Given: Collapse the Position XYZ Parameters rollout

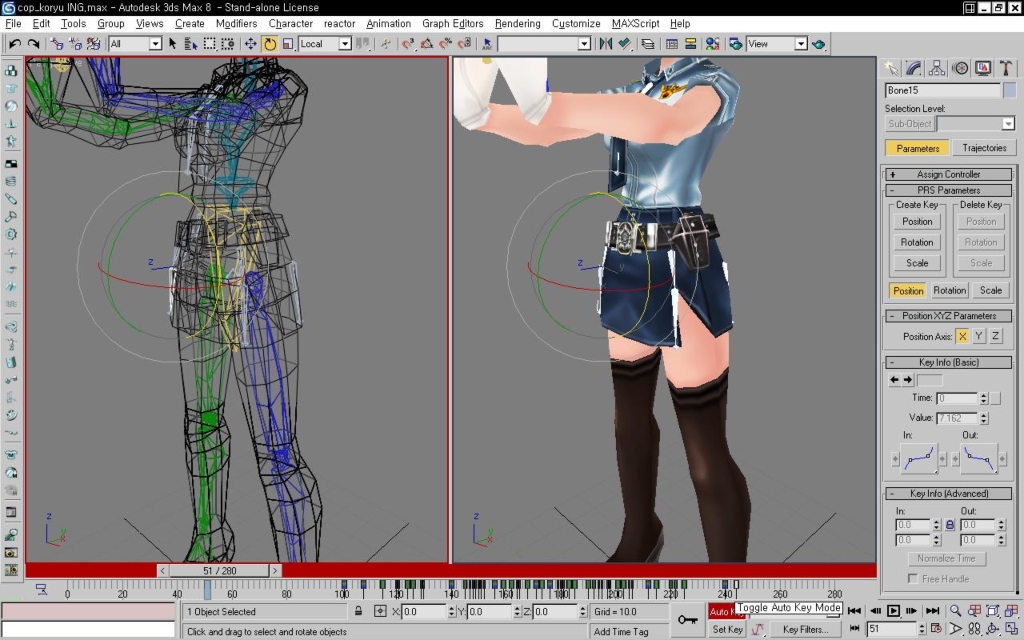Looking at the screenshot, I should click(x=949, y=316).
